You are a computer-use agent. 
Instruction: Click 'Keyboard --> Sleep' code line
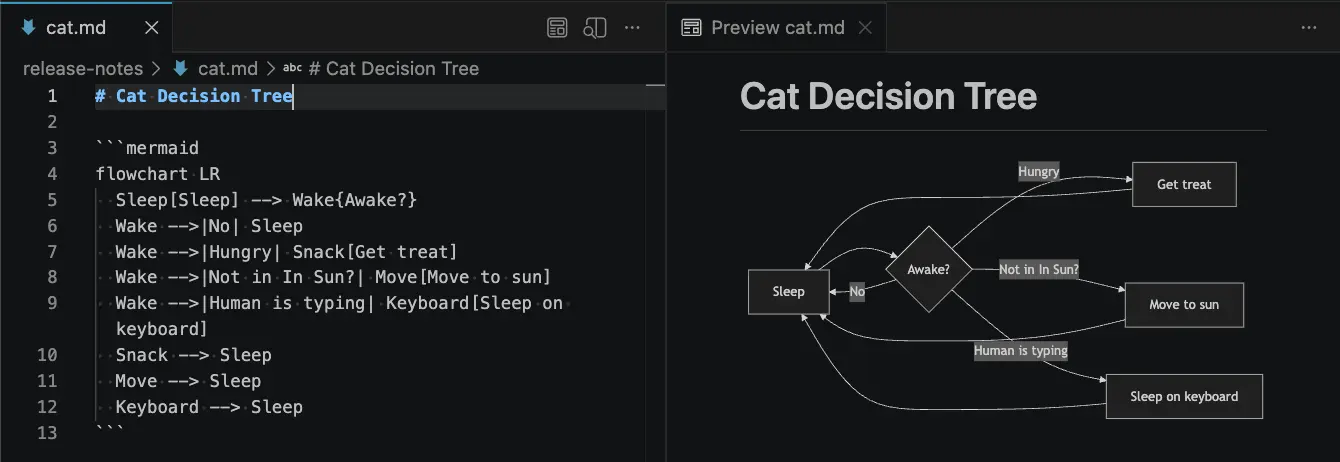(209, 407)
